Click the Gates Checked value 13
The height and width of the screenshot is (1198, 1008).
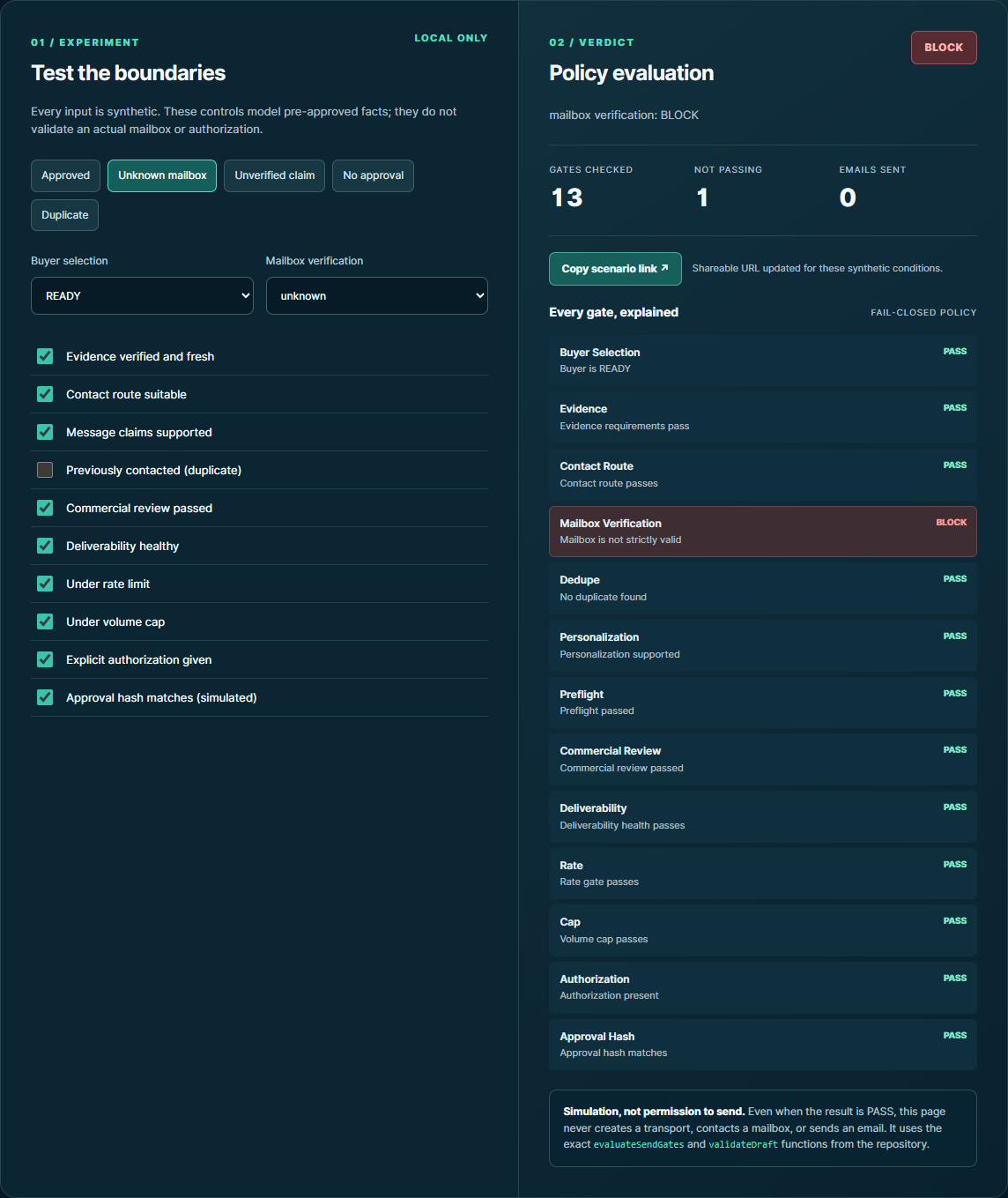point(567,197)
